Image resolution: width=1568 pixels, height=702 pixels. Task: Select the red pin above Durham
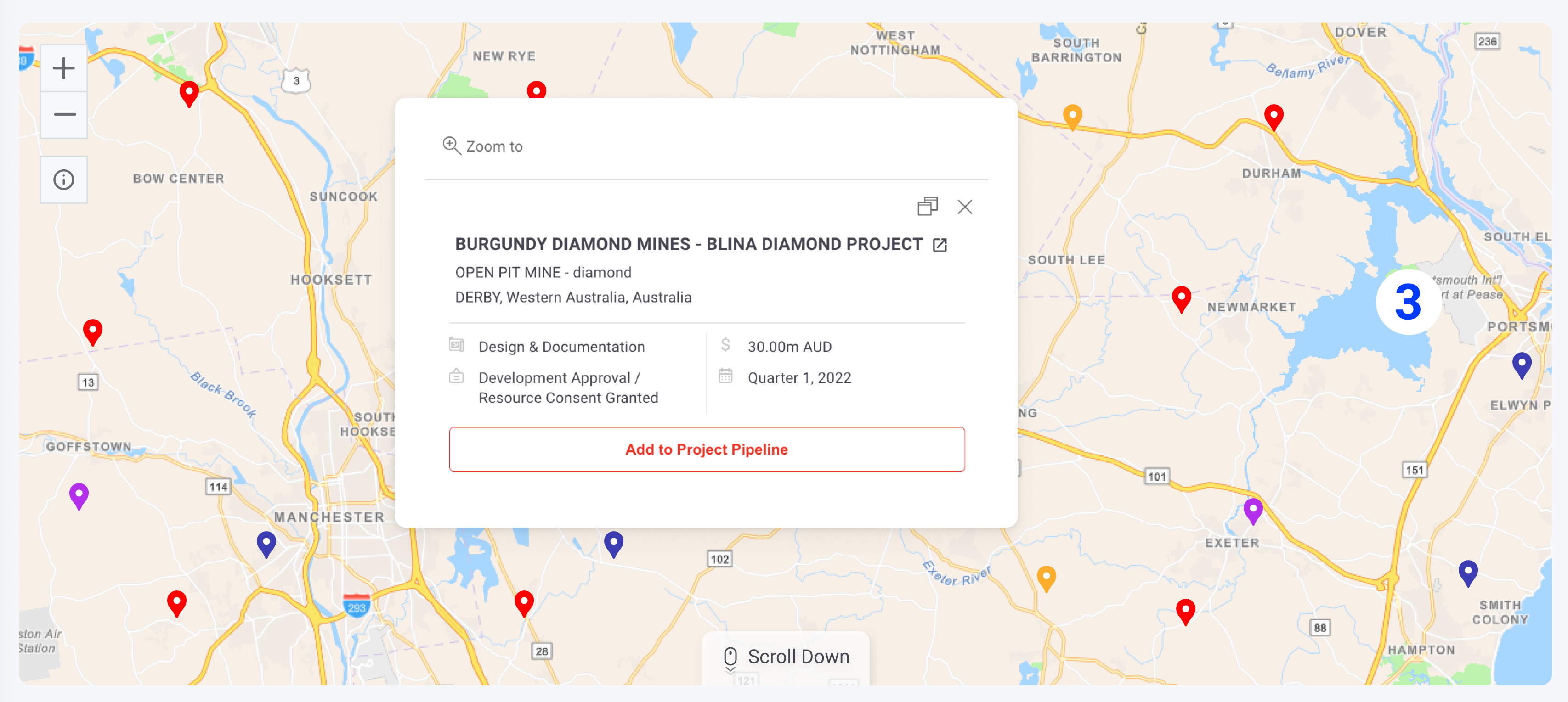point(1274,116)
